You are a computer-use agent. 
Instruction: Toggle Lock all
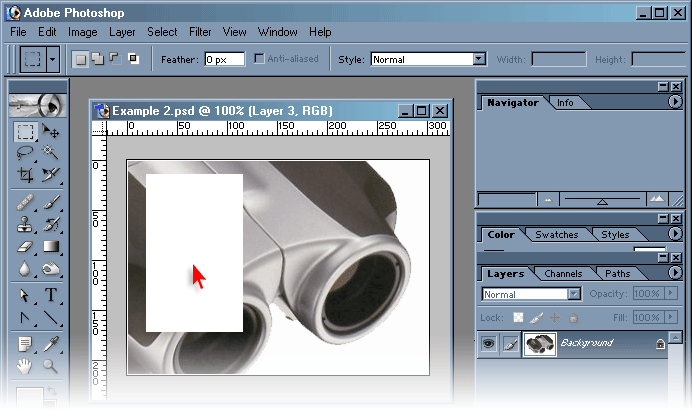click(573, 318)
